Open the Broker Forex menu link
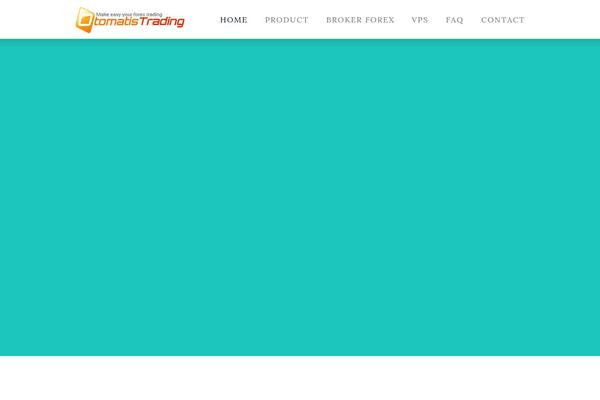This screenshot has width=600, height=400. (x=360, y=20)
